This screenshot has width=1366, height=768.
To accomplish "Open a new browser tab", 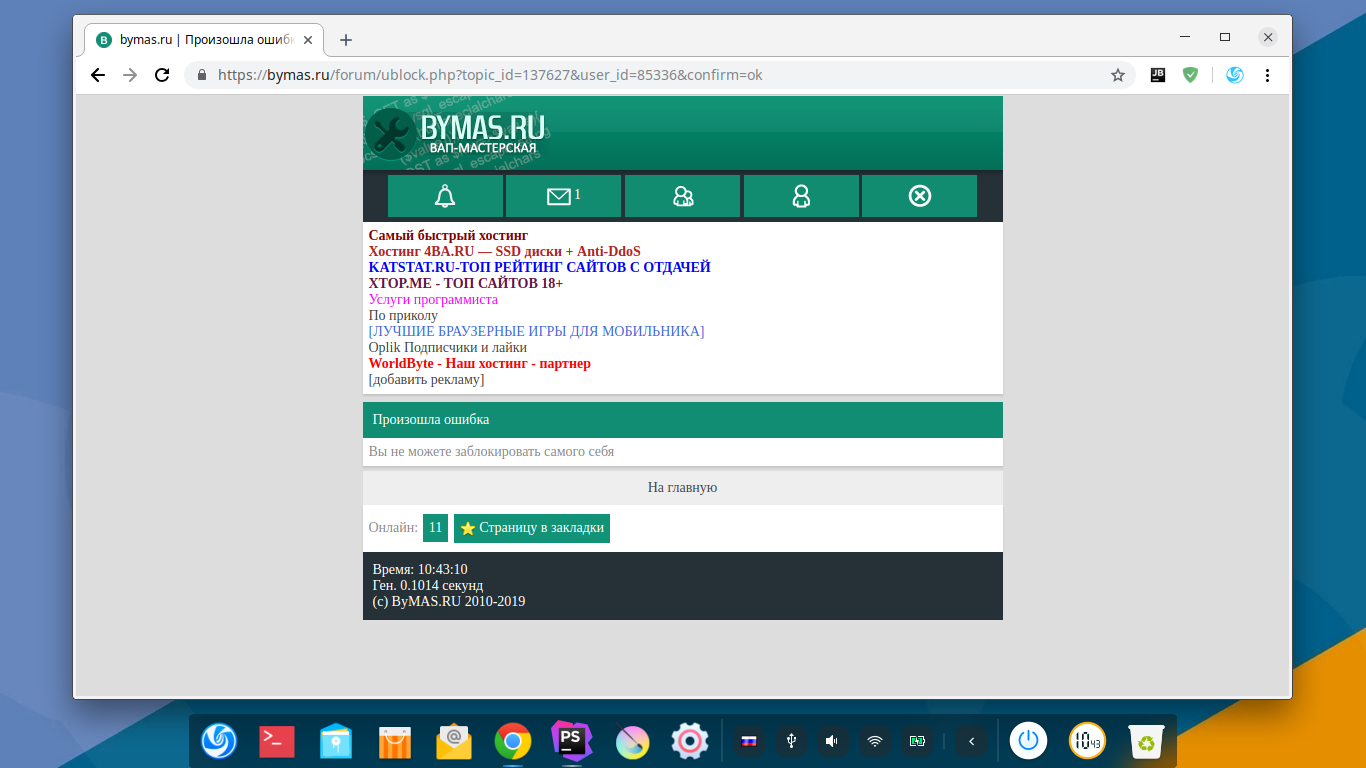I will [x=346, y=40].
